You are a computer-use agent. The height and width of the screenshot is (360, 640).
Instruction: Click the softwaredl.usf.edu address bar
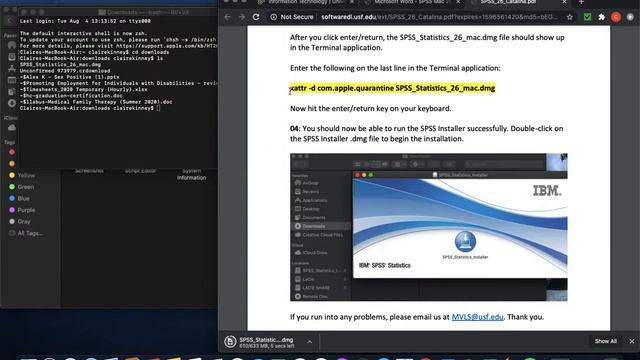pyautogui.click(x=439, y=17)
